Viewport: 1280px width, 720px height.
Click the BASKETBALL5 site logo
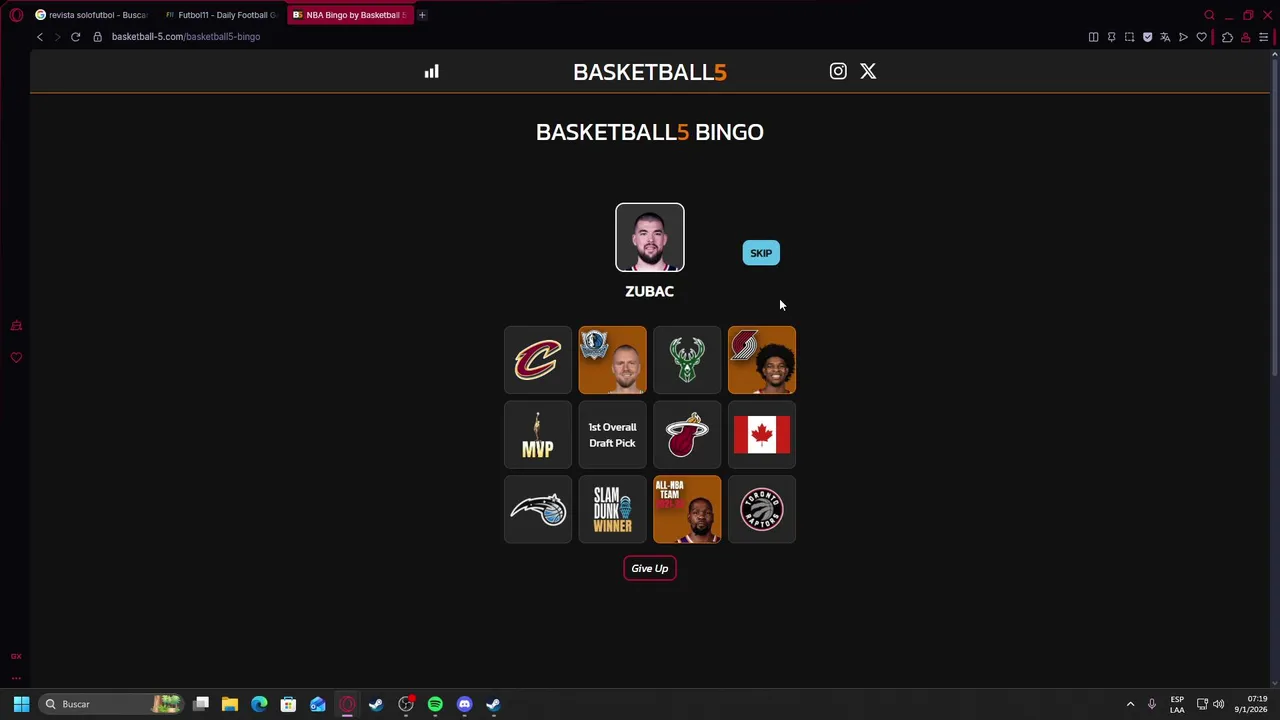click(650, 72)
